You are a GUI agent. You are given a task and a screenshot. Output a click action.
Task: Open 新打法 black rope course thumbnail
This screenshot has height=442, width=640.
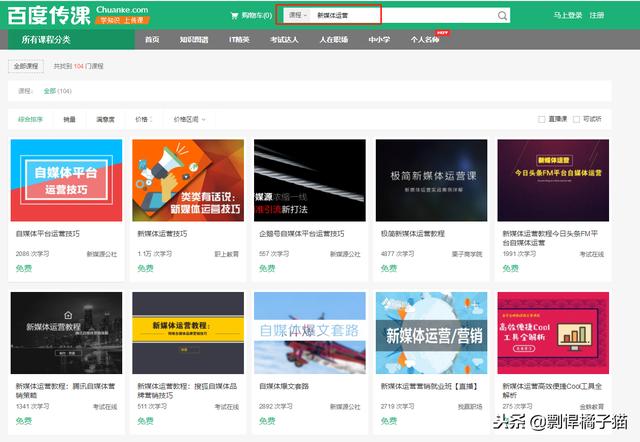pyautogui.click(x=310, y=180)
